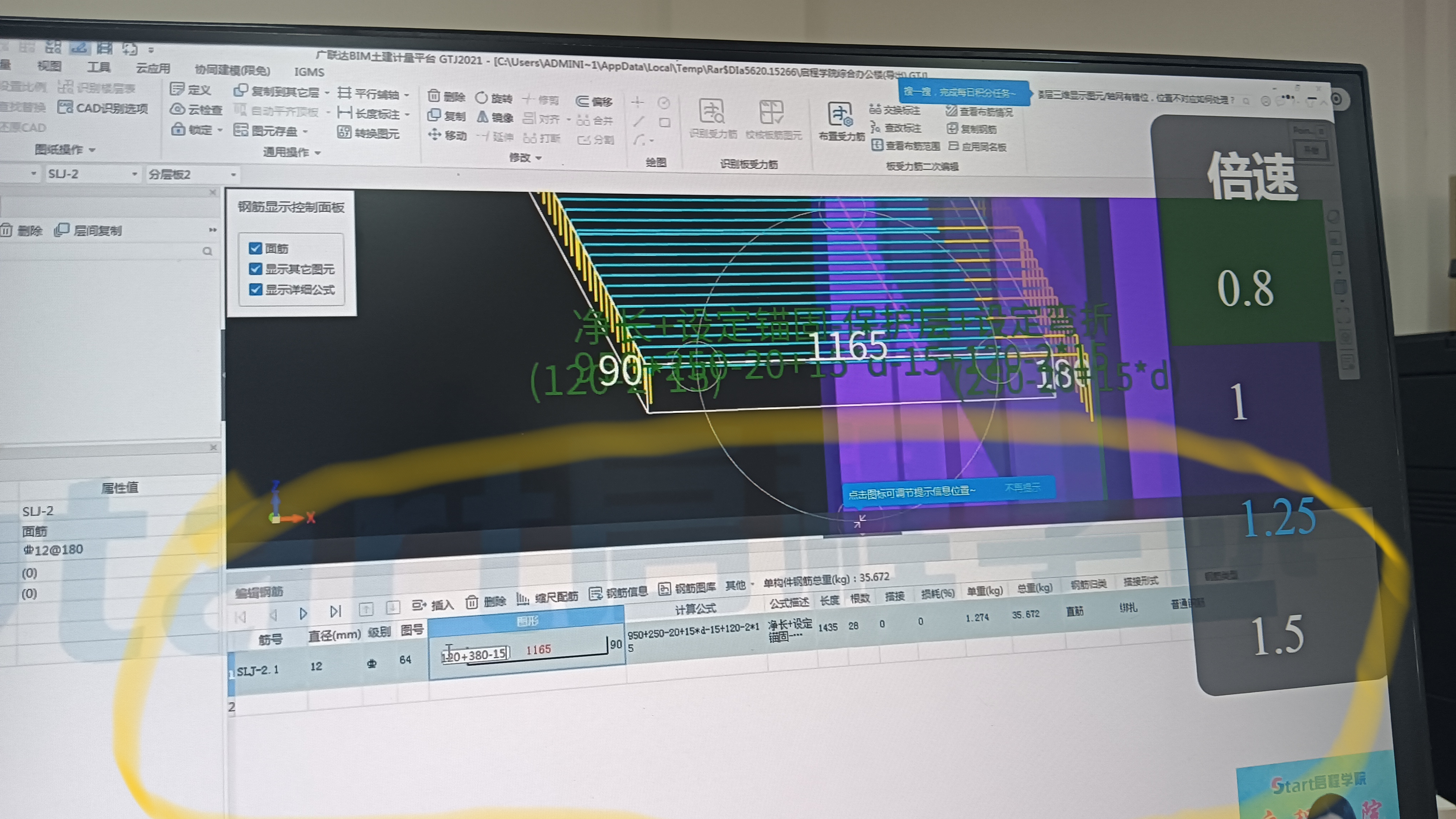The height and width of the screenshot is (819, 1456).
Task: Click the 120+380-15 shape input field
Action: [475, 655]
